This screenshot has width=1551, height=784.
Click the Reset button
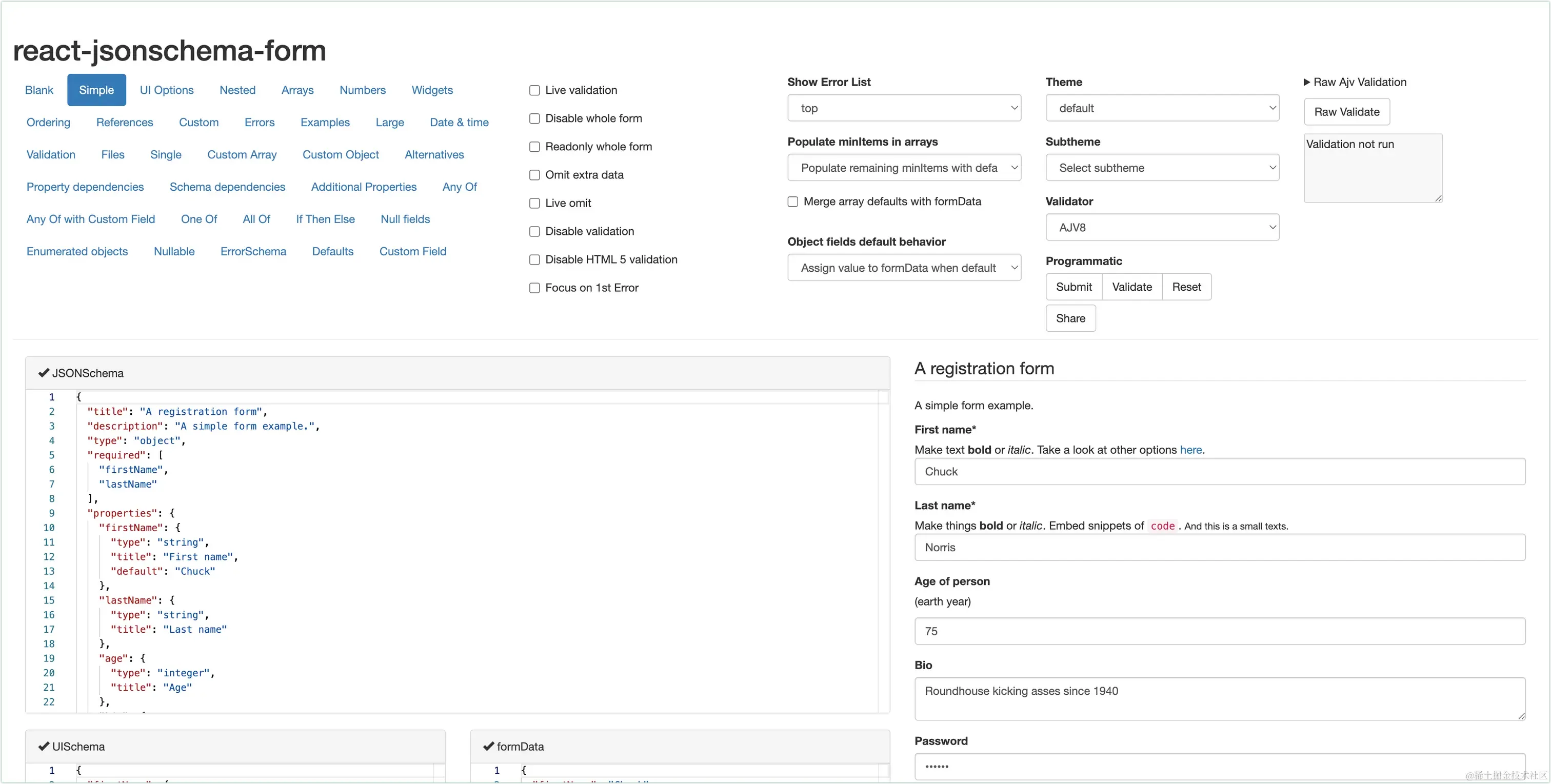[1186, 287]
